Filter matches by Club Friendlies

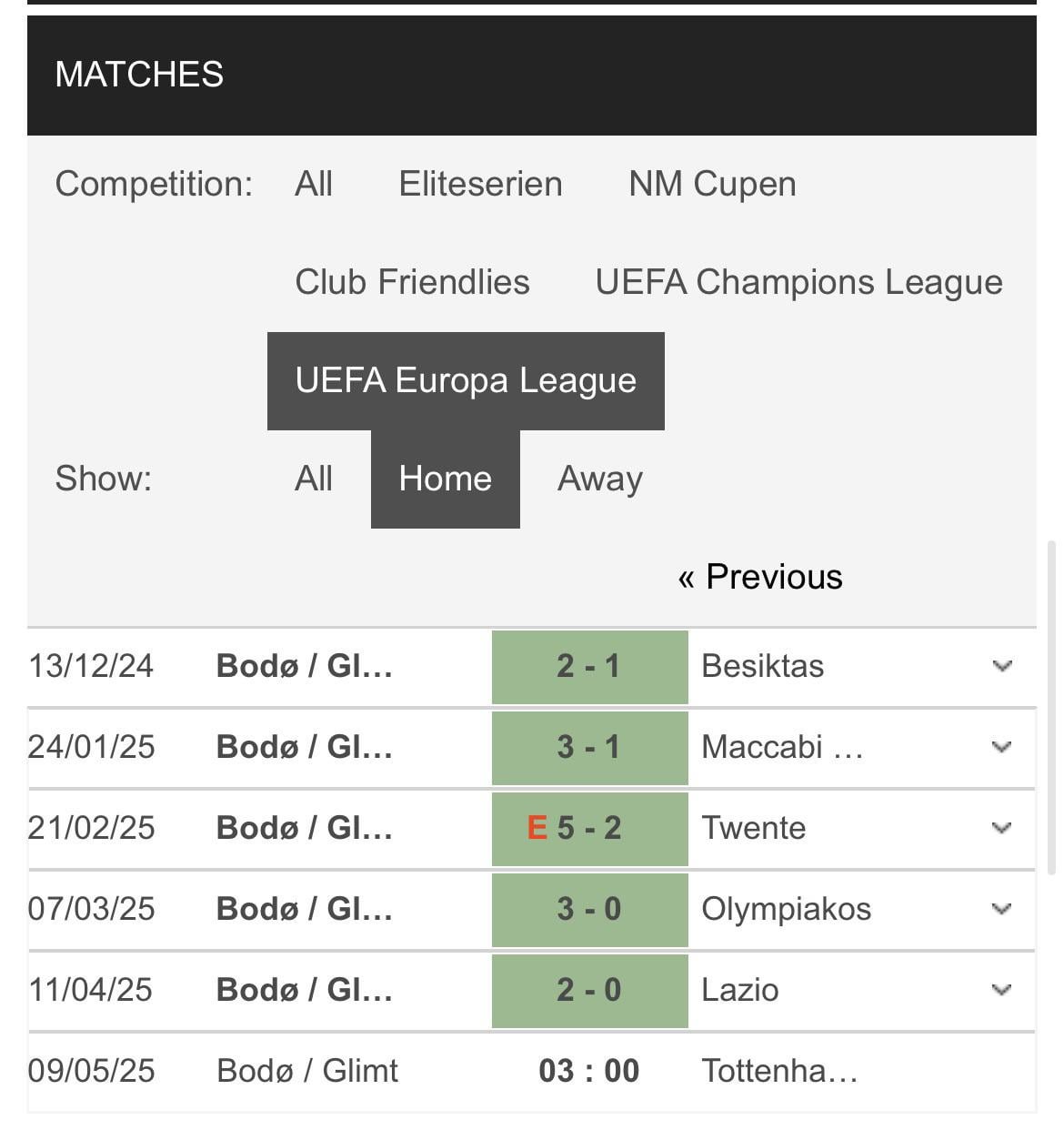pos(412,282)
